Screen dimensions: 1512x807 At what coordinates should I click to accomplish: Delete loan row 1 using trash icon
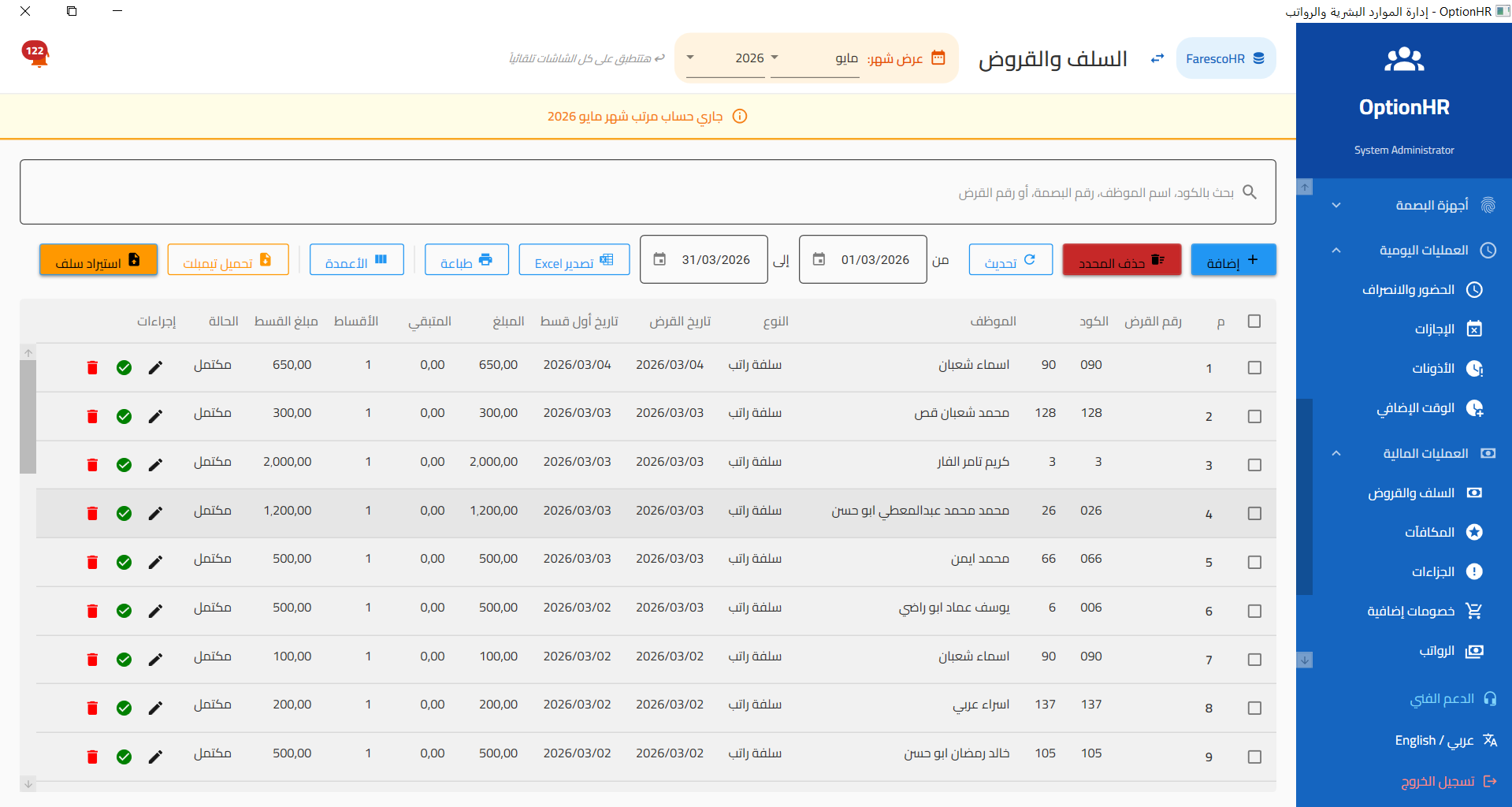pos(92,367)
